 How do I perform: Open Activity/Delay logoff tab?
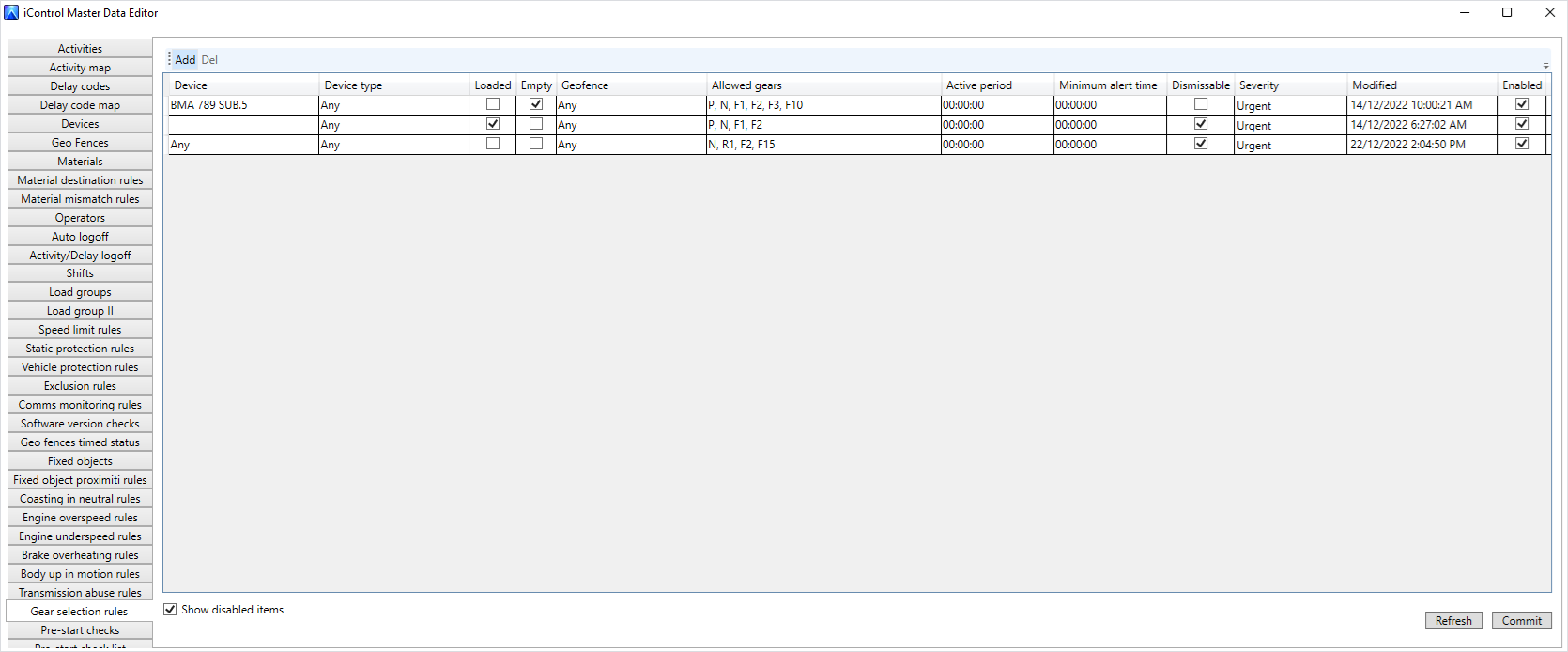click(80, 256)
